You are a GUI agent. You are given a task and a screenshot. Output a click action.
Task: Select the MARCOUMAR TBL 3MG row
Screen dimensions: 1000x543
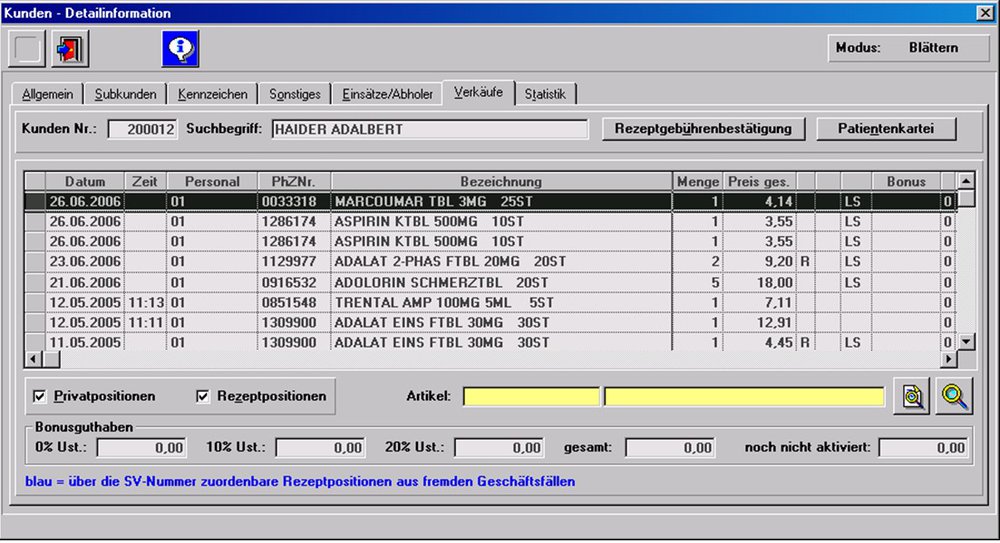coord(500,200)
